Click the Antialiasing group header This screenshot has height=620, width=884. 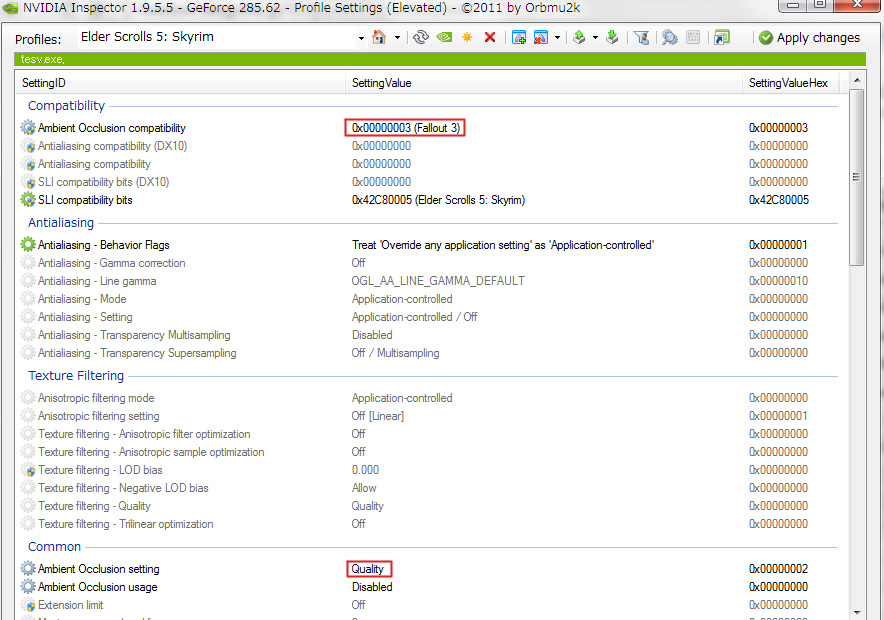61,223
